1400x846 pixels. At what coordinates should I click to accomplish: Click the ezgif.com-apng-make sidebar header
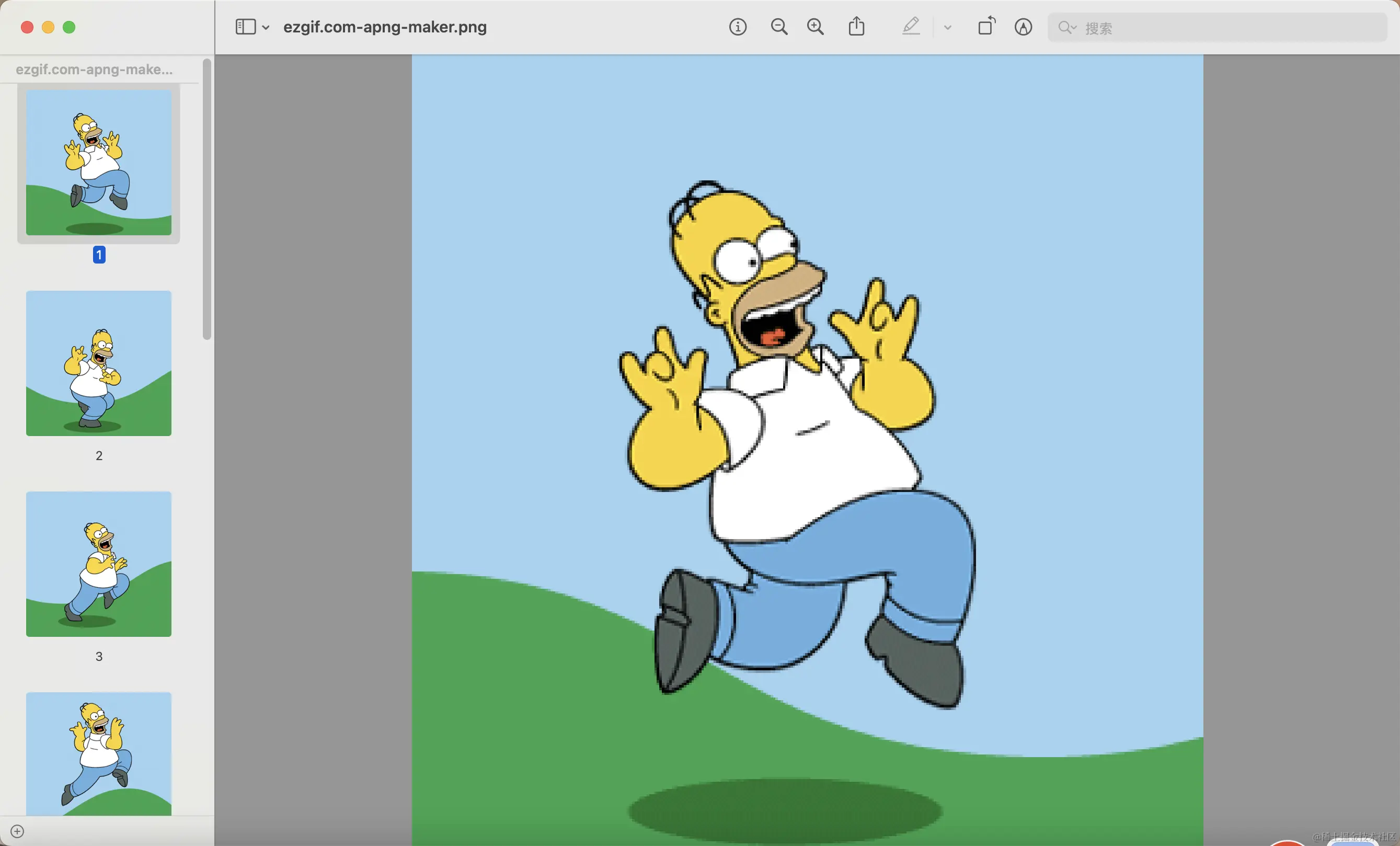(x=94, y=70)
